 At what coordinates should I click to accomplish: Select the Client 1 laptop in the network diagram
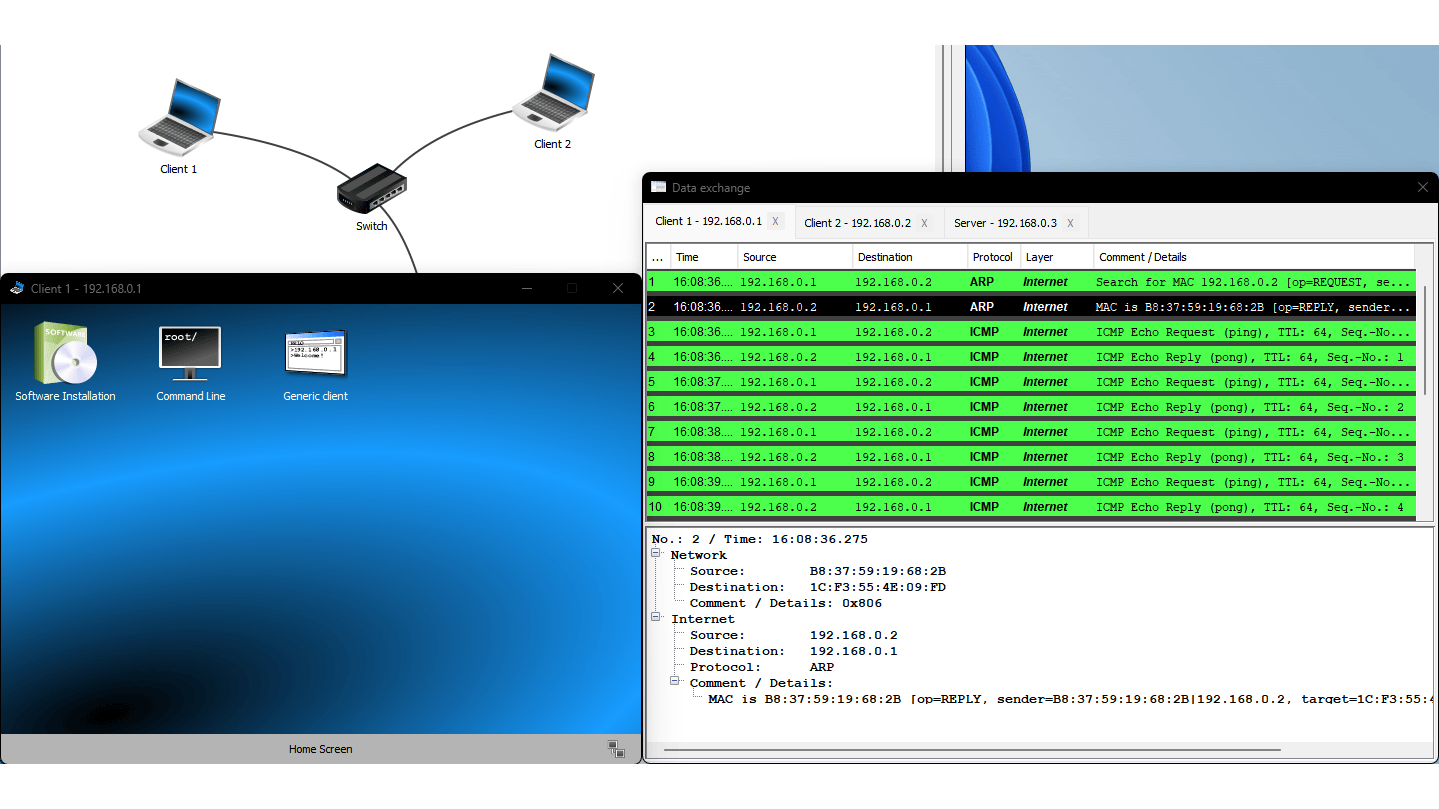(179, 118)
